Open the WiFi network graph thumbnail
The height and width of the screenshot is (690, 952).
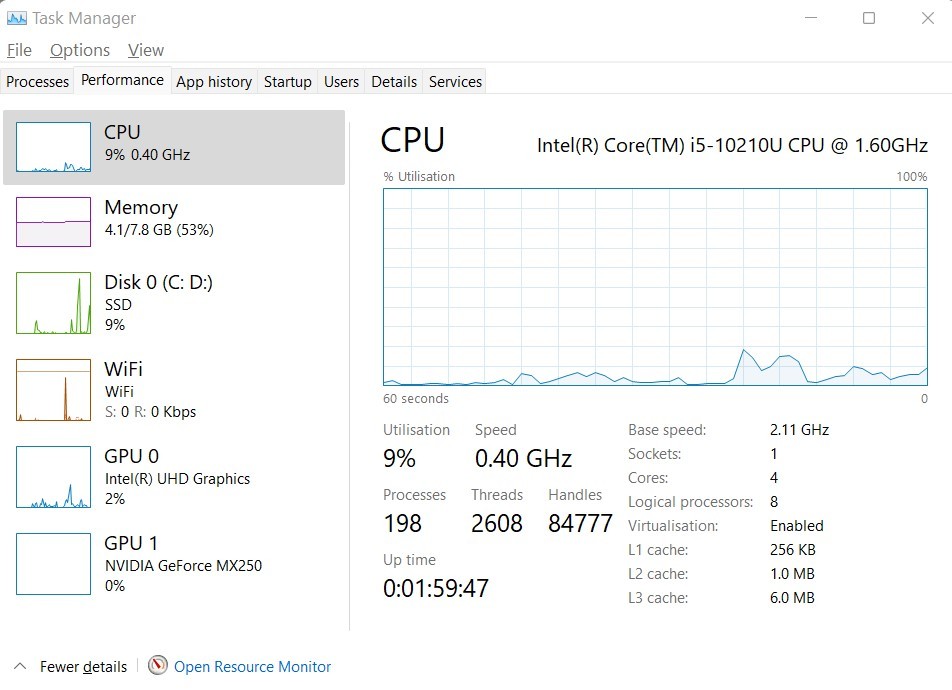[53, 390]
